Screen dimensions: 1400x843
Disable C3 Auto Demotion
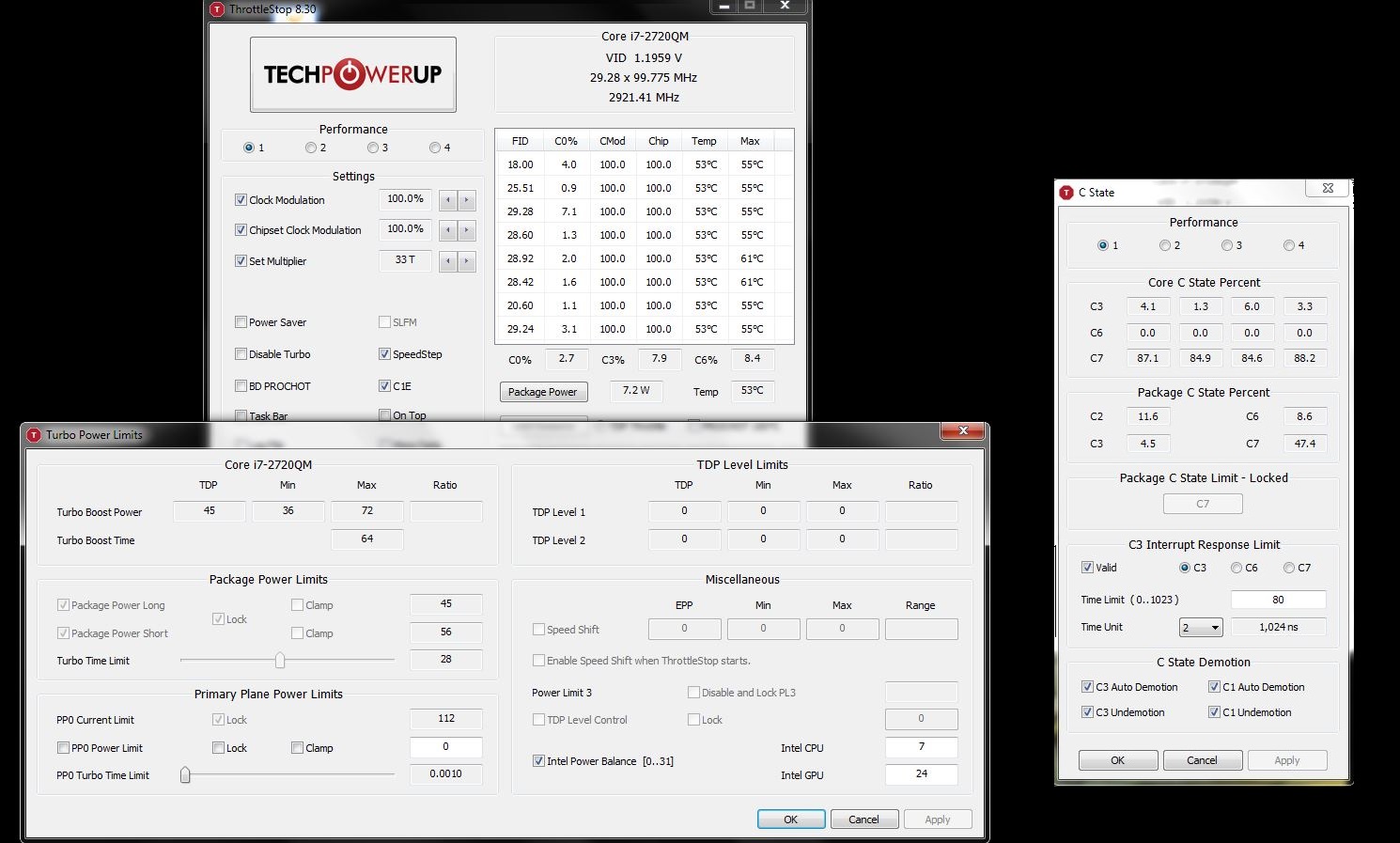[1087, 687]
